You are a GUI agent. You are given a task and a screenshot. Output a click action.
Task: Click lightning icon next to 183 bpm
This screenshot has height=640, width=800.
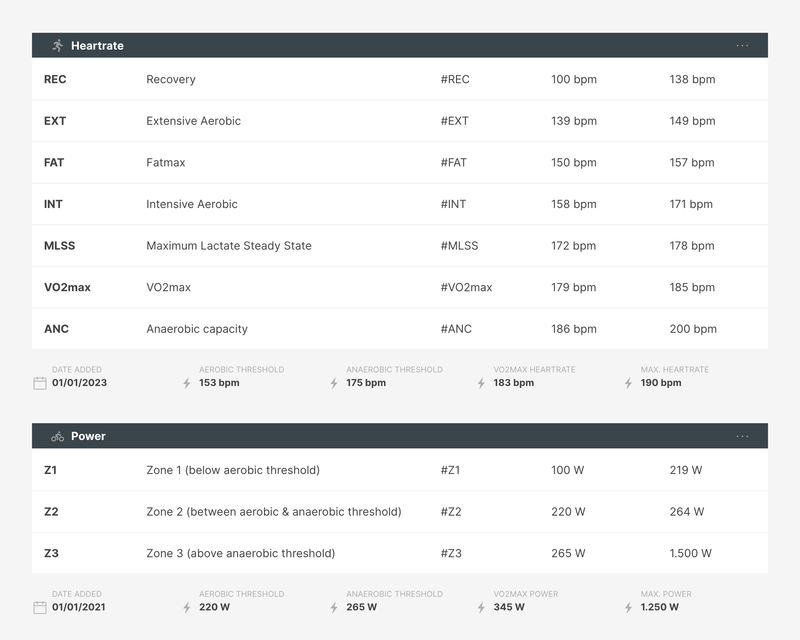(x=482, y=383)
